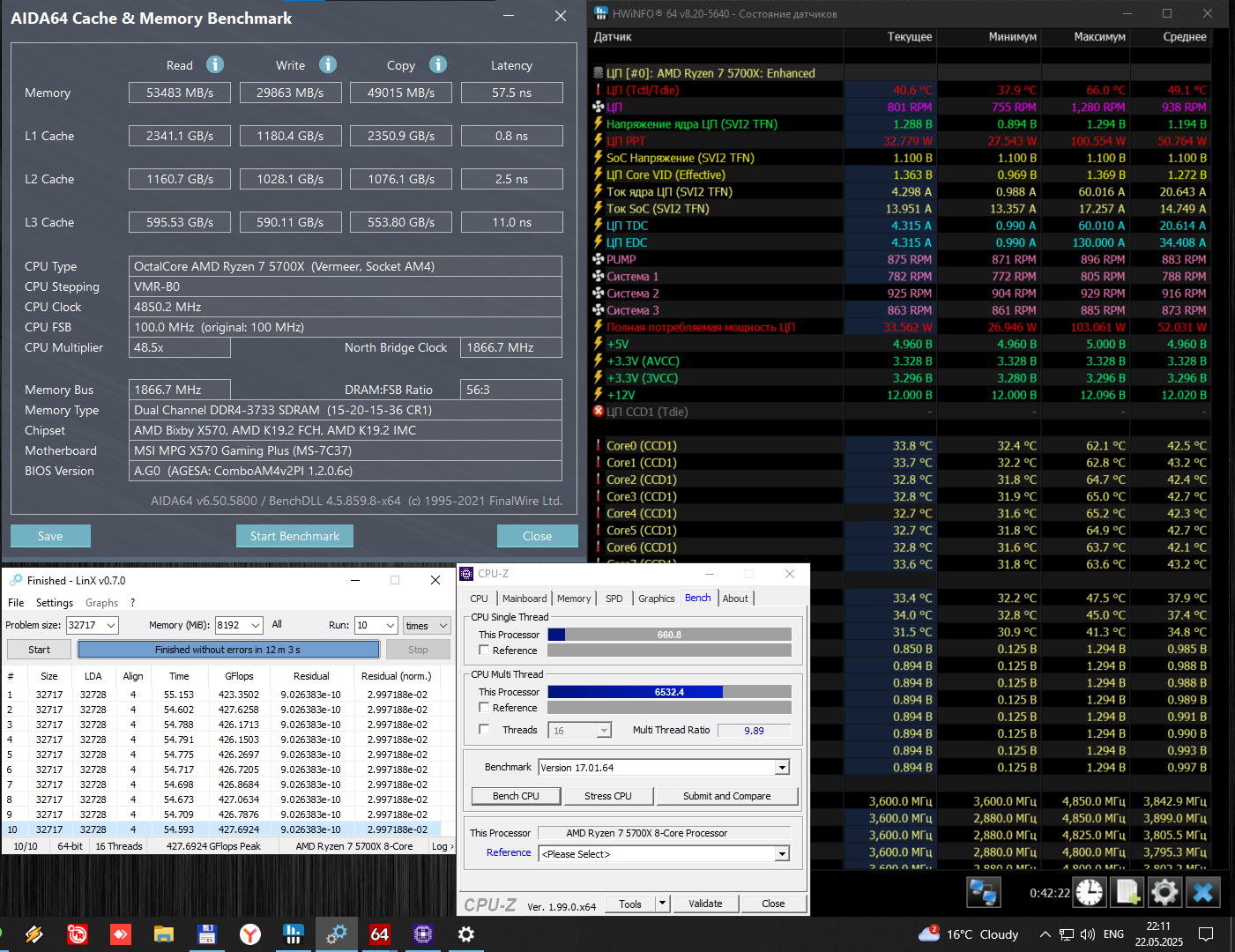Switch to the Memory tab in CPU-Z

[x=574, y=599]
